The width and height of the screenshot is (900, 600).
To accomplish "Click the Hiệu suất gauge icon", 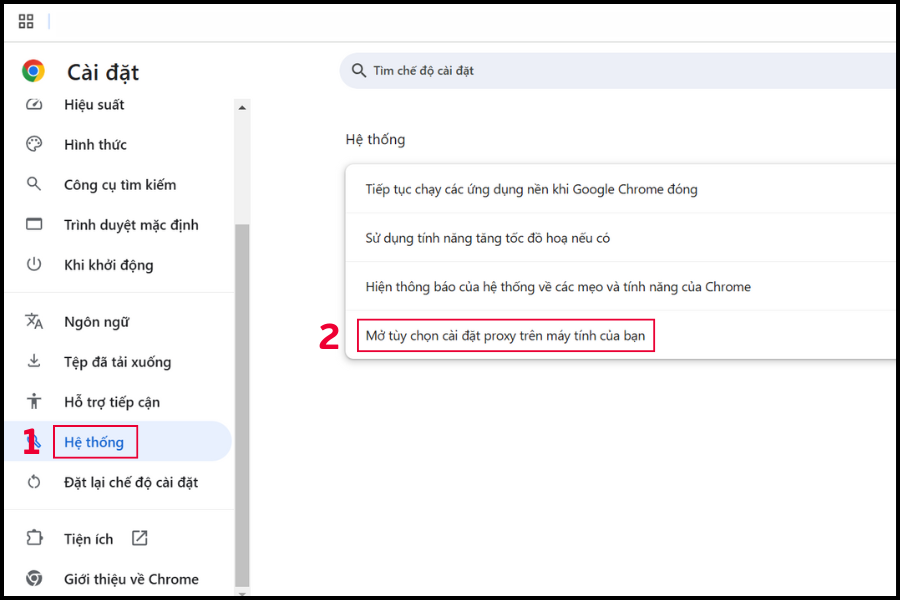I will click(x=34, y=105).
